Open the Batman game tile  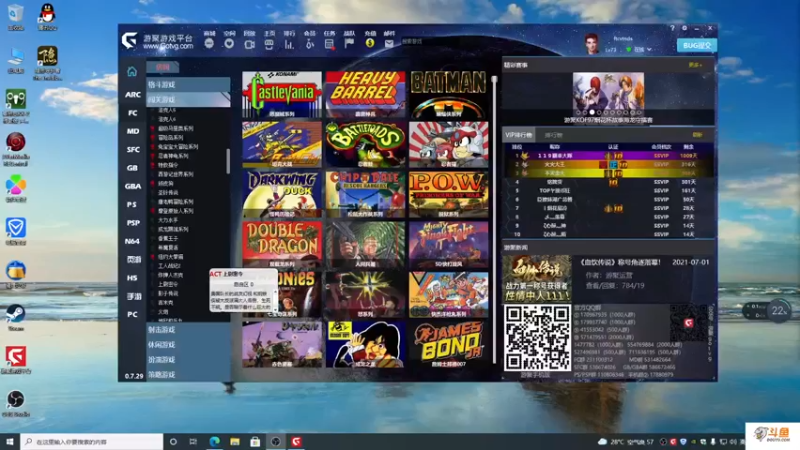coord(448,94)
